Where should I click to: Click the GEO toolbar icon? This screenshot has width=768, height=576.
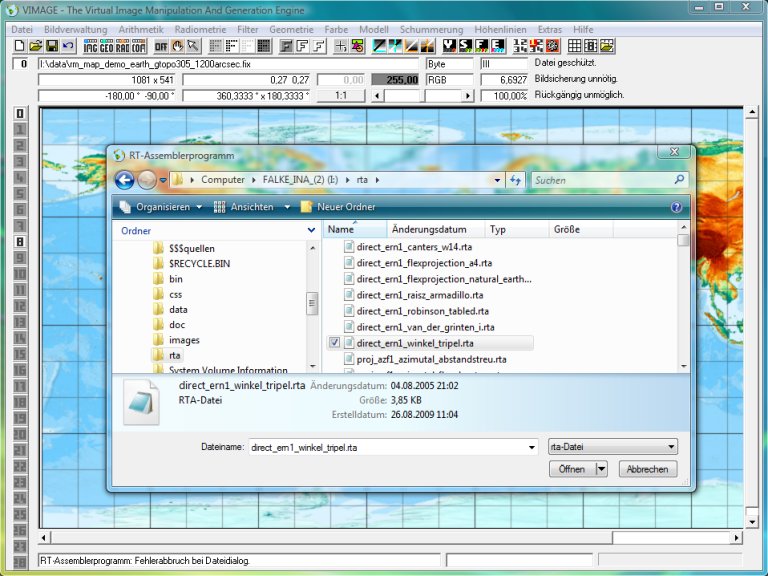click(x=107, y=46)
